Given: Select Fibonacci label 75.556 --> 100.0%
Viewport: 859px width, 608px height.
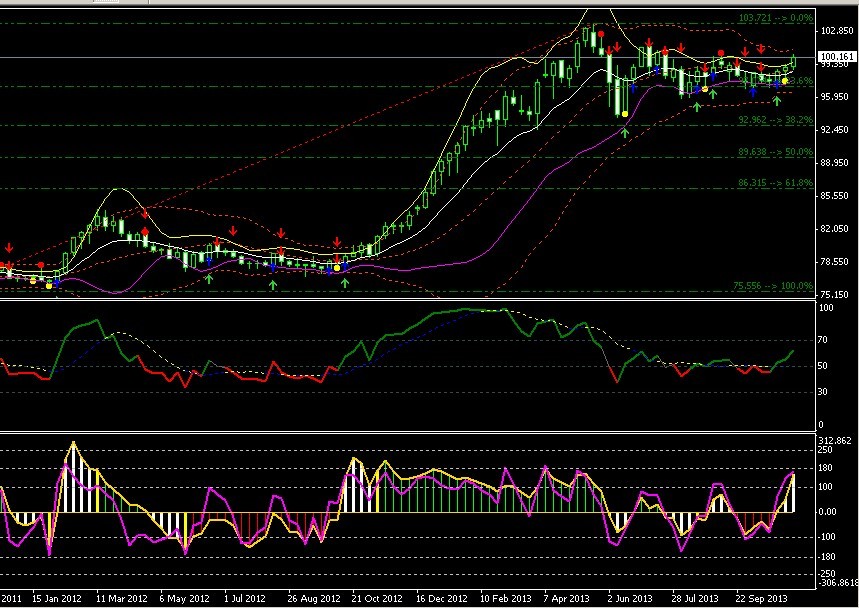Looking at the screenshot, I should [774, 286].
